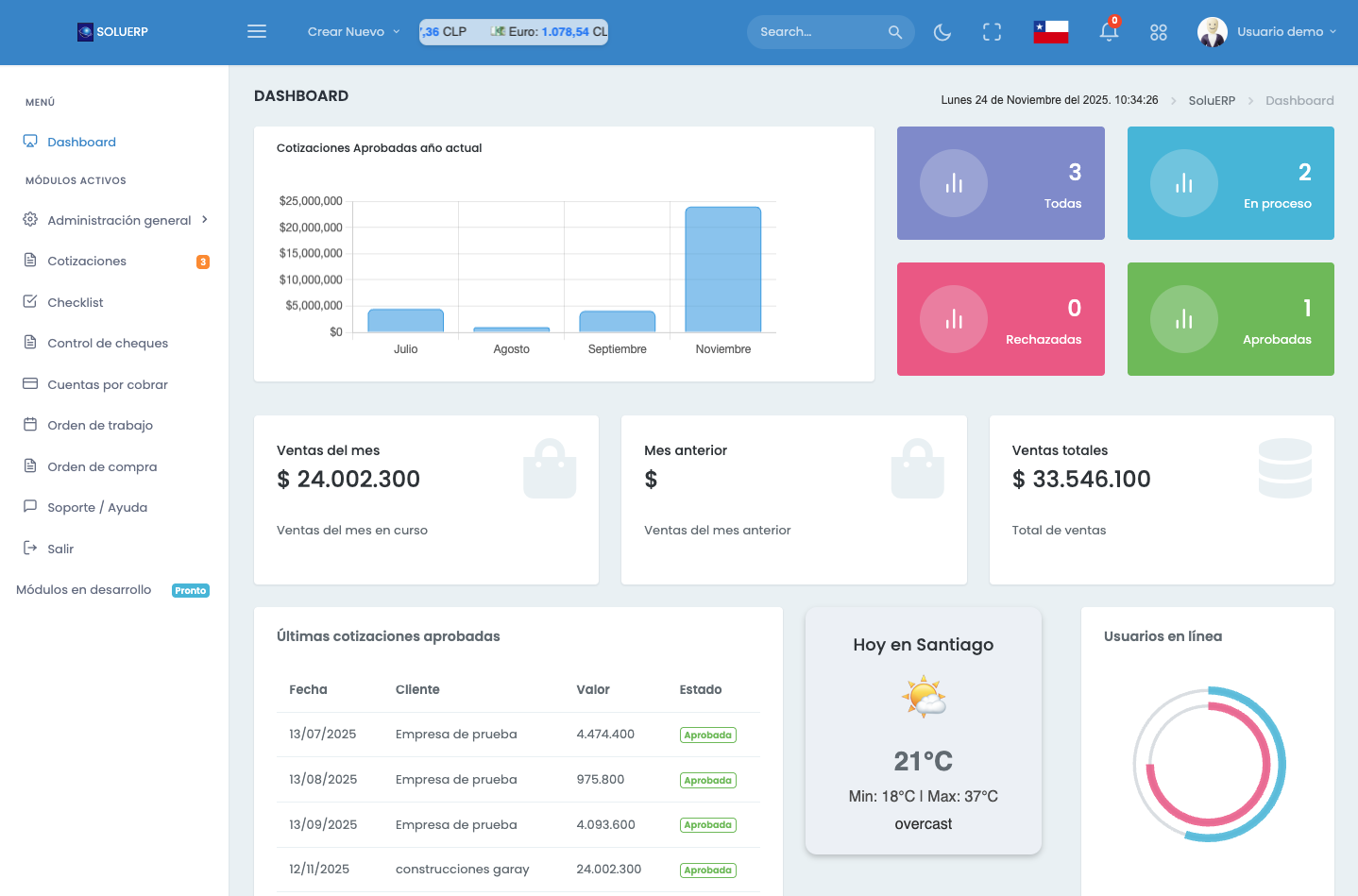Open the Crear Nuevo dropdown
Screen dimensions: 1358x896
352,31
